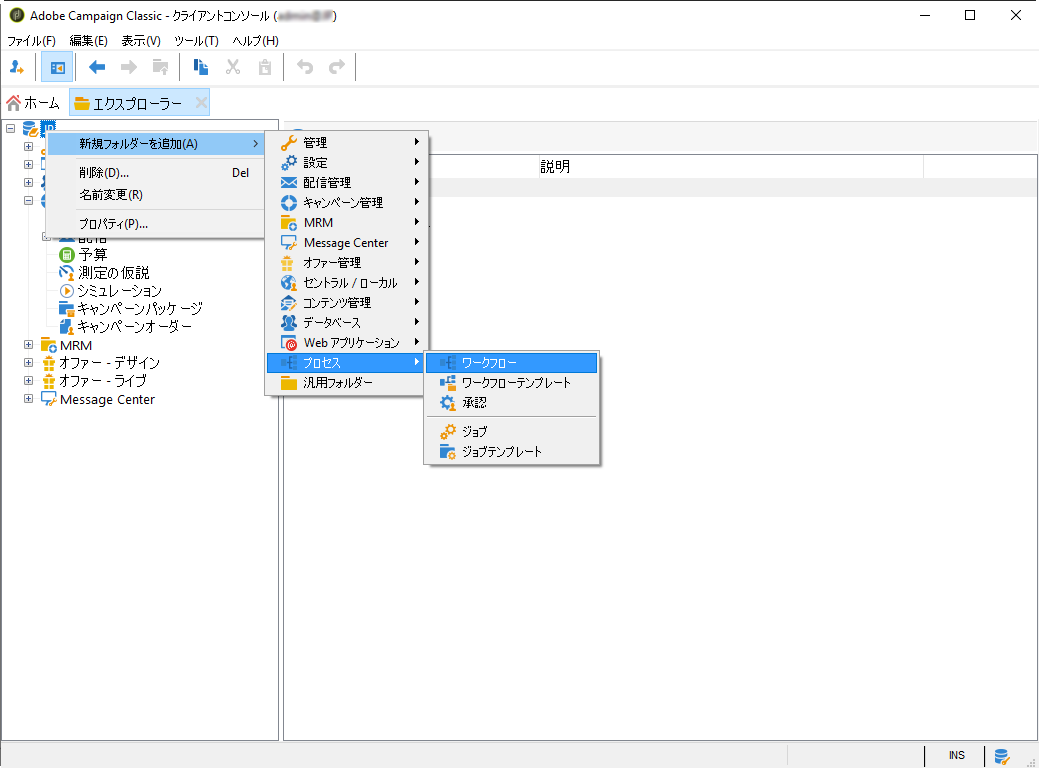Viewport: 1039px width, 768px height.
Task: Click the gear icon beside 承認
Action: 448,402
